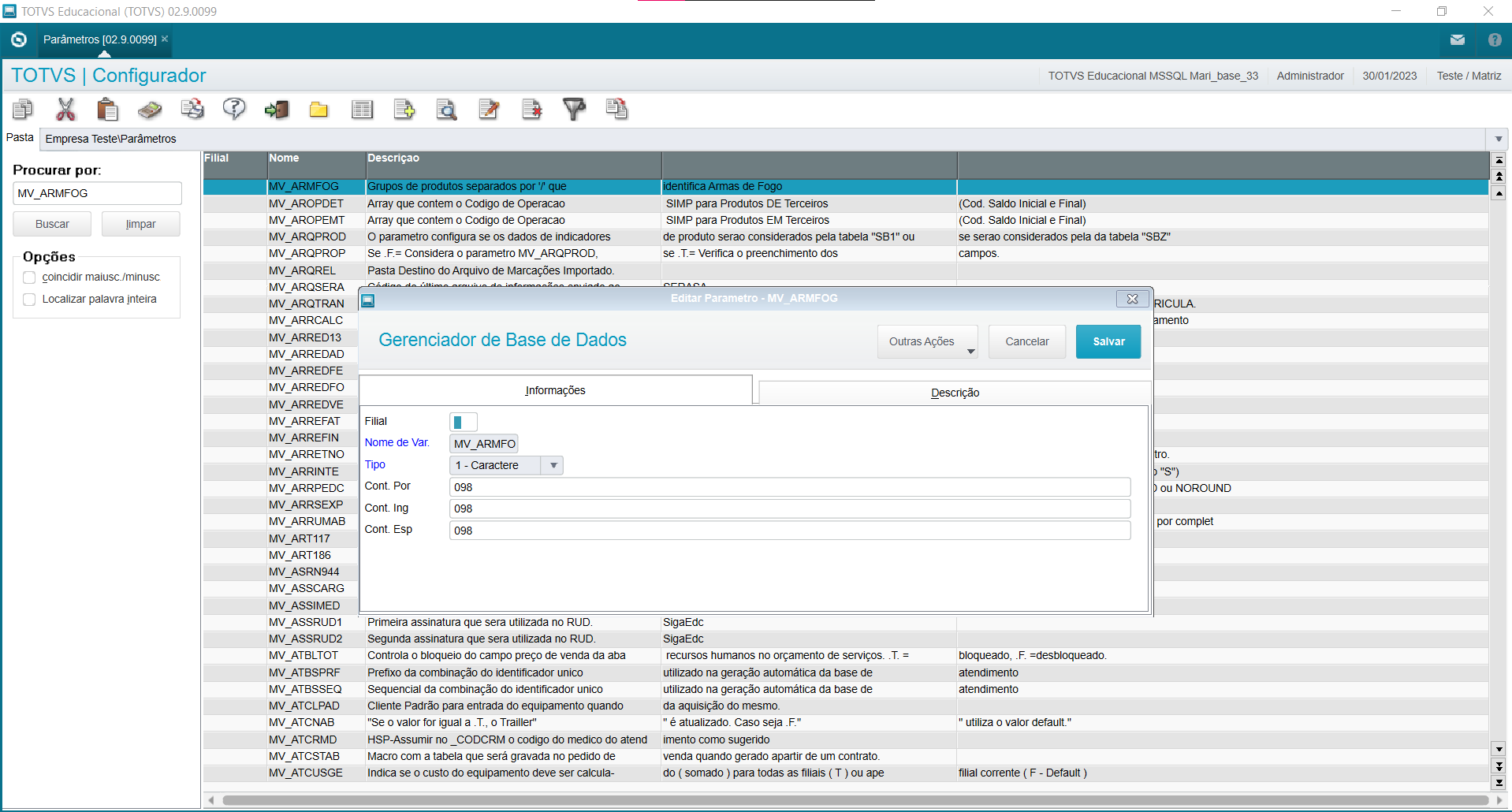Click the help icon in top header
The height and width of the screenshot is (812, 1512).
click(1495, 39)
